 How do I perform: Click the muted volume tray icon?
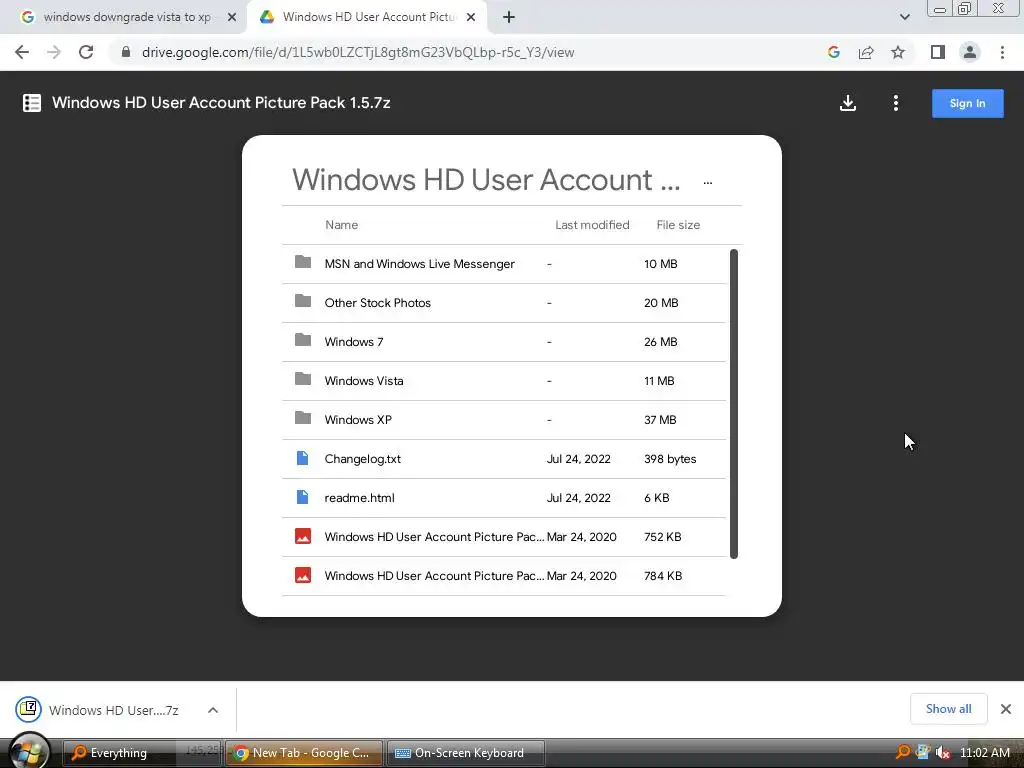coord(942,752)
